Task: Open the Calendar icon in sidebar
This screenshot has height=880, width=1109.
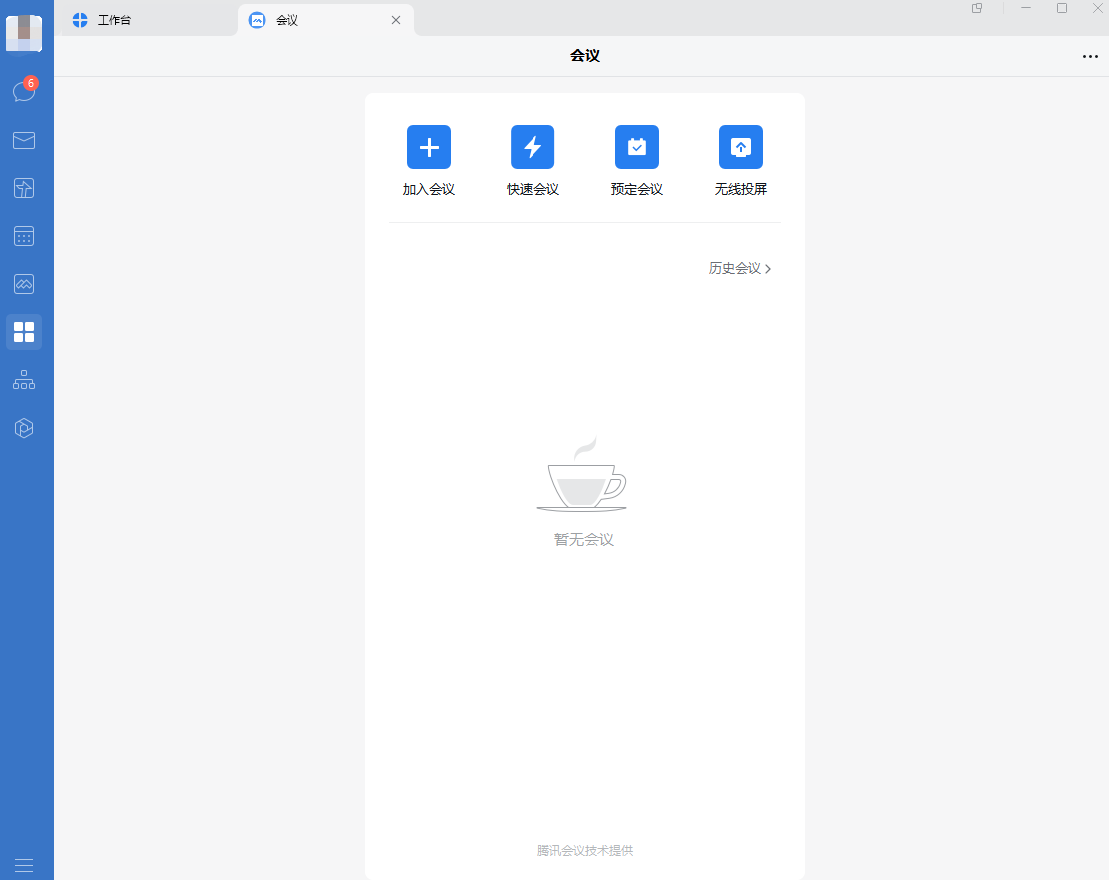Action: [x=24, y=236]
